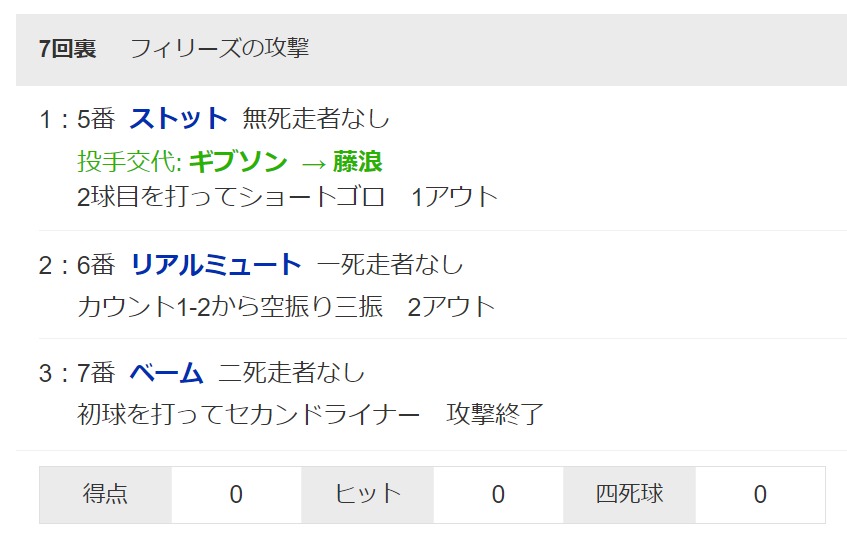This screenshot has width=847, height=540.
Task: Click pitcher name ギブソン
Action: (238, 161)
